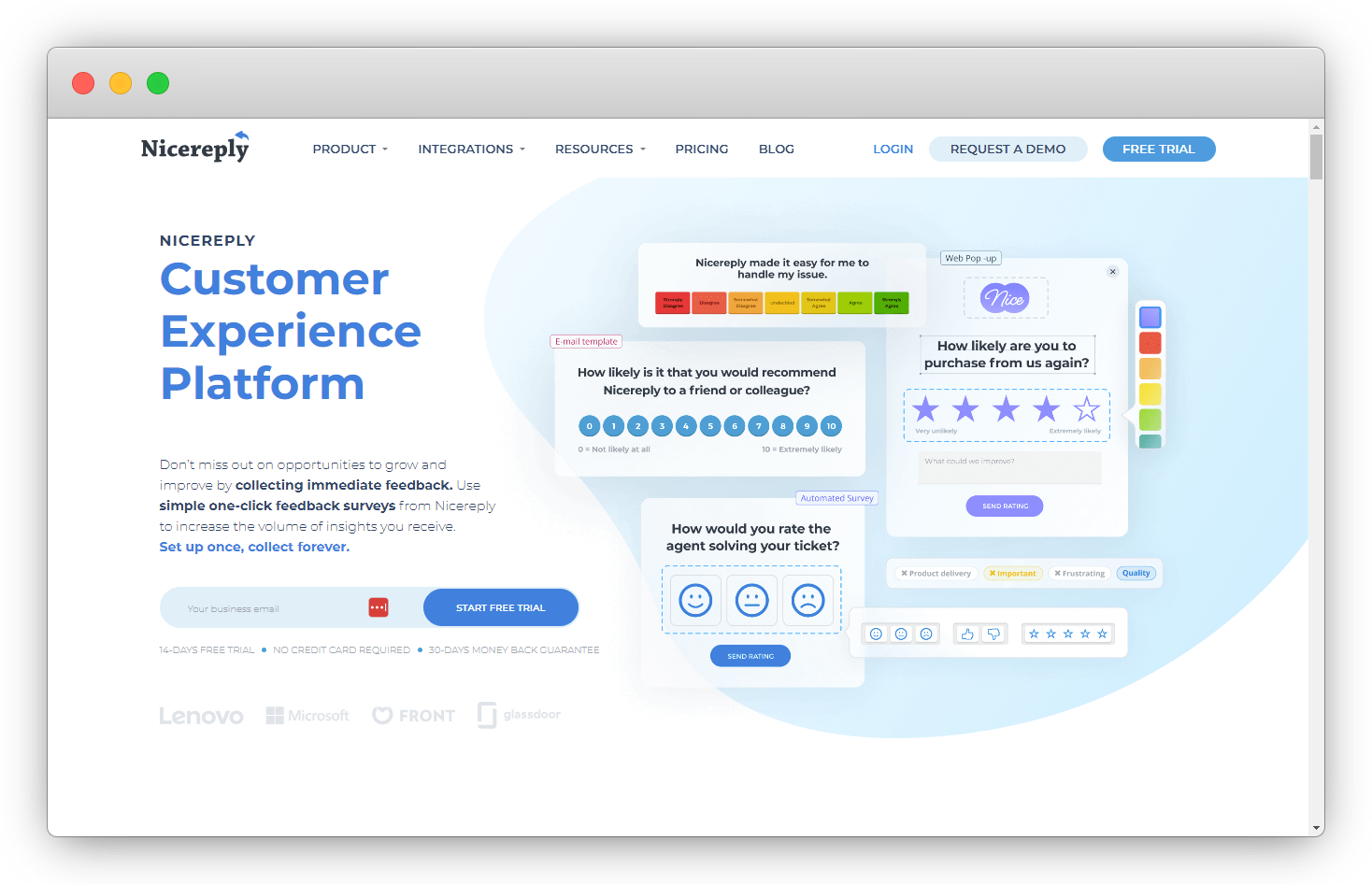Select the happy smiley in agent rating survey
Viewport: 1372px width, 884px height.
[x=695, y=600]
